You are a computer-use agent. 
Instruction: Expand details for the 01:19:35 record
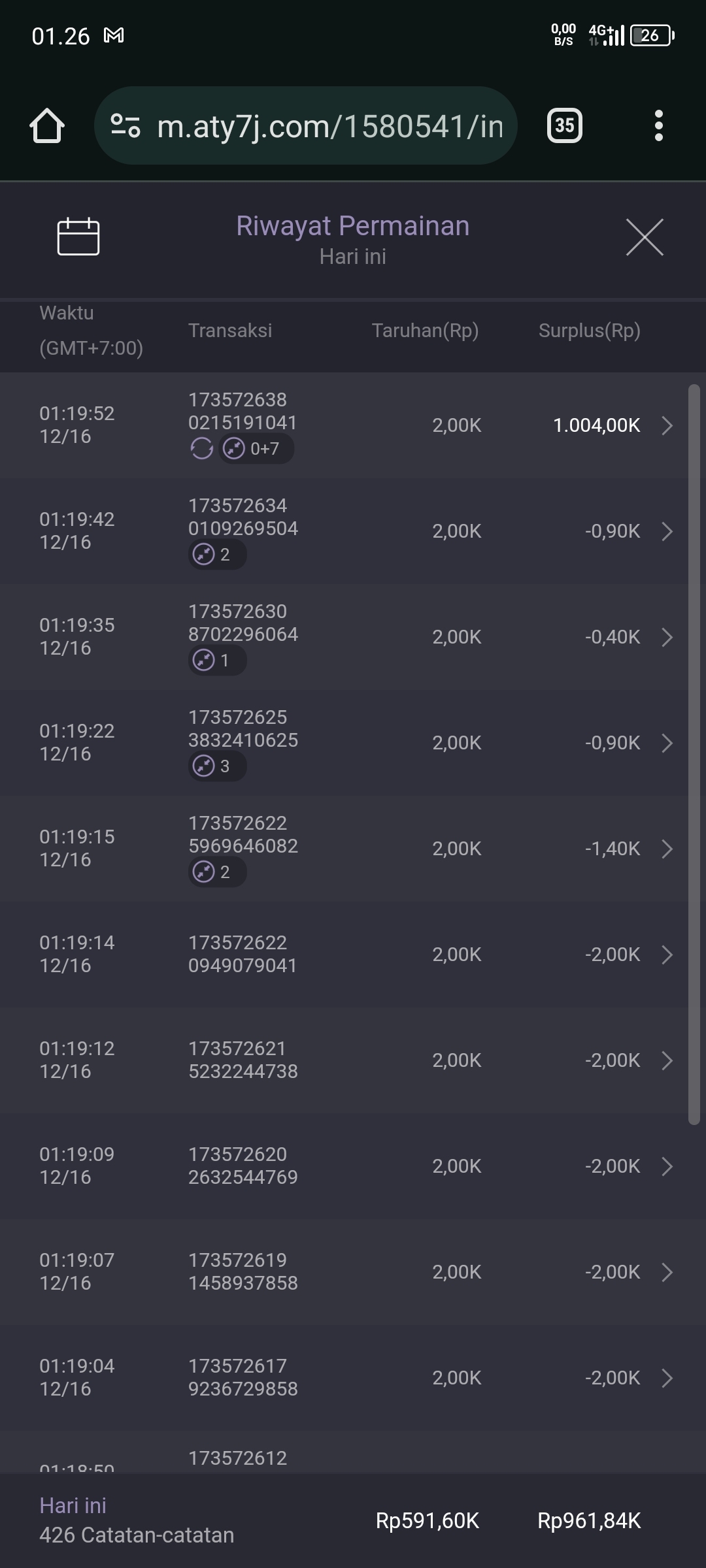pos(667,637)
